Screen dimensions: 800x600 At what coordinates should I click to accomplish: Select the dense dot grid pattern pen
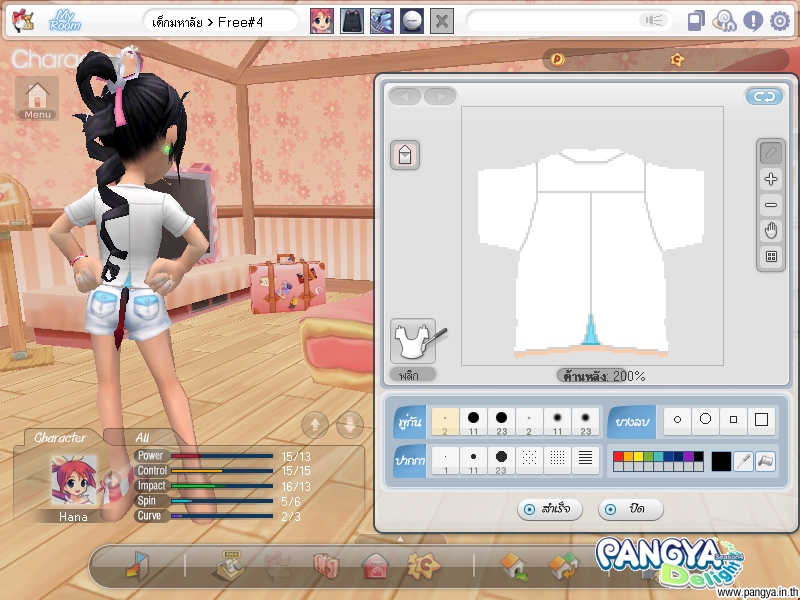(x=557, y=461)
